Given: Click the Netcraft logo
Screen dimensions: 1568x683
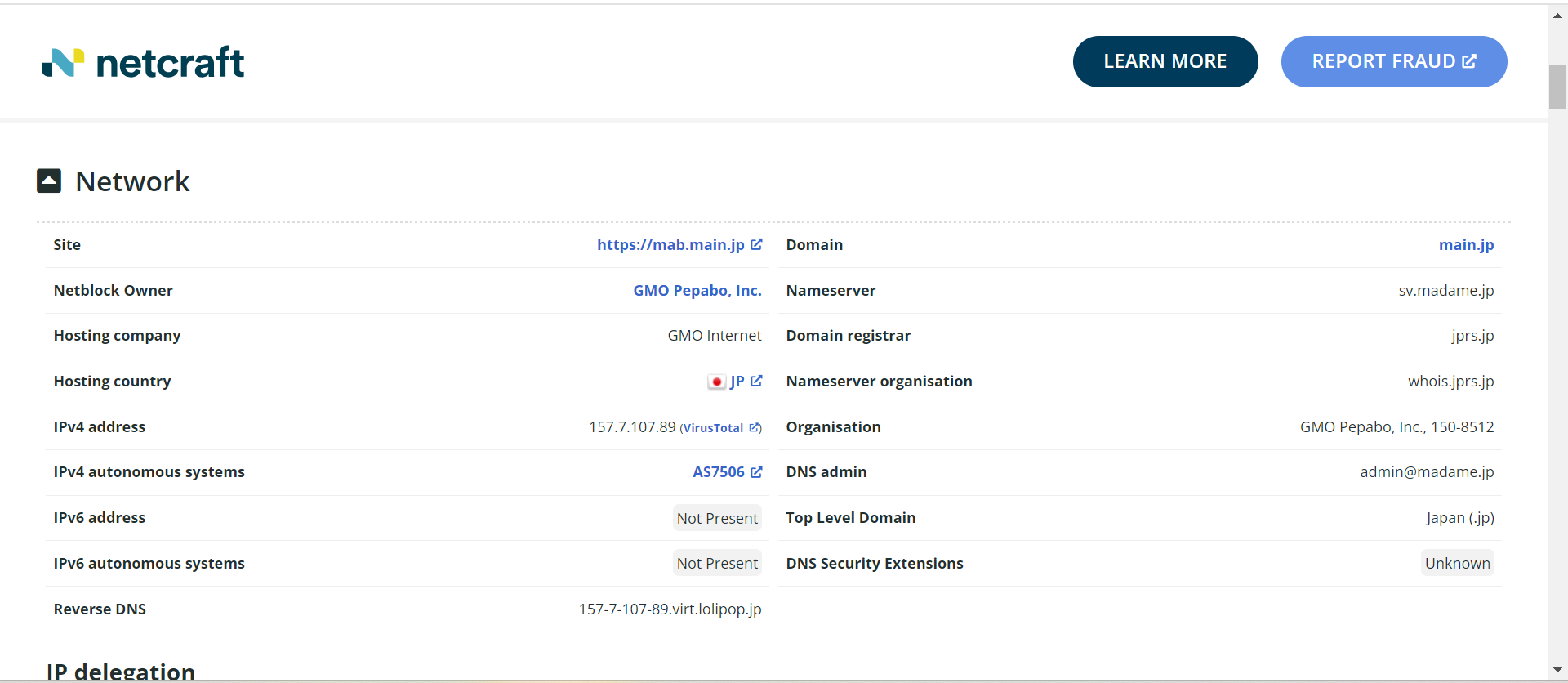Looking at the screenshot, I should (x=143, y=62).
